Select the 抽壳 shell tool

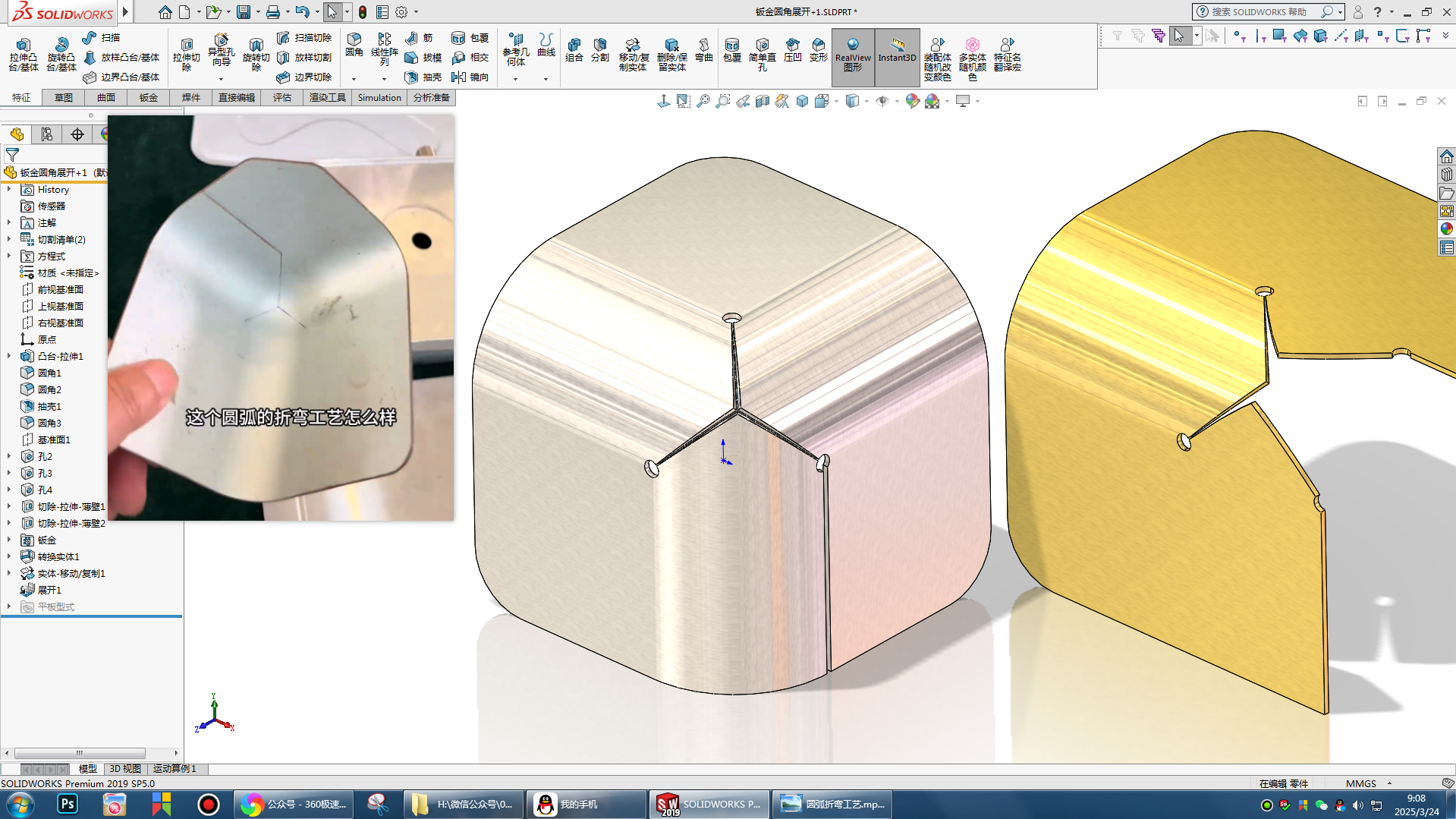coord(423,77)
